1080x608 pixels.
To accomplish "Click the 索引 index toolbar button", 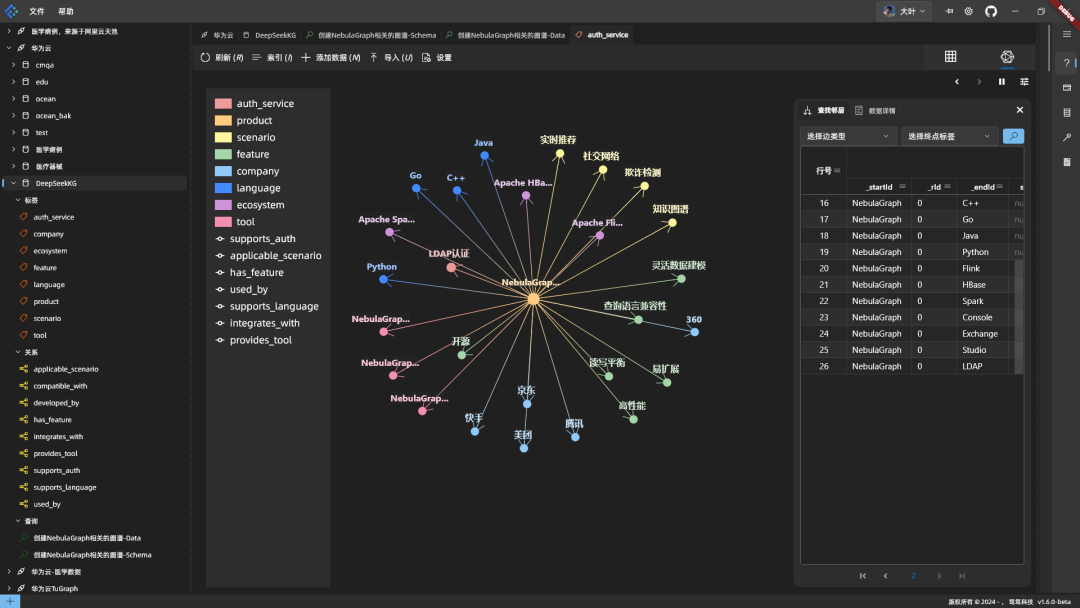I will pos(272,58).
